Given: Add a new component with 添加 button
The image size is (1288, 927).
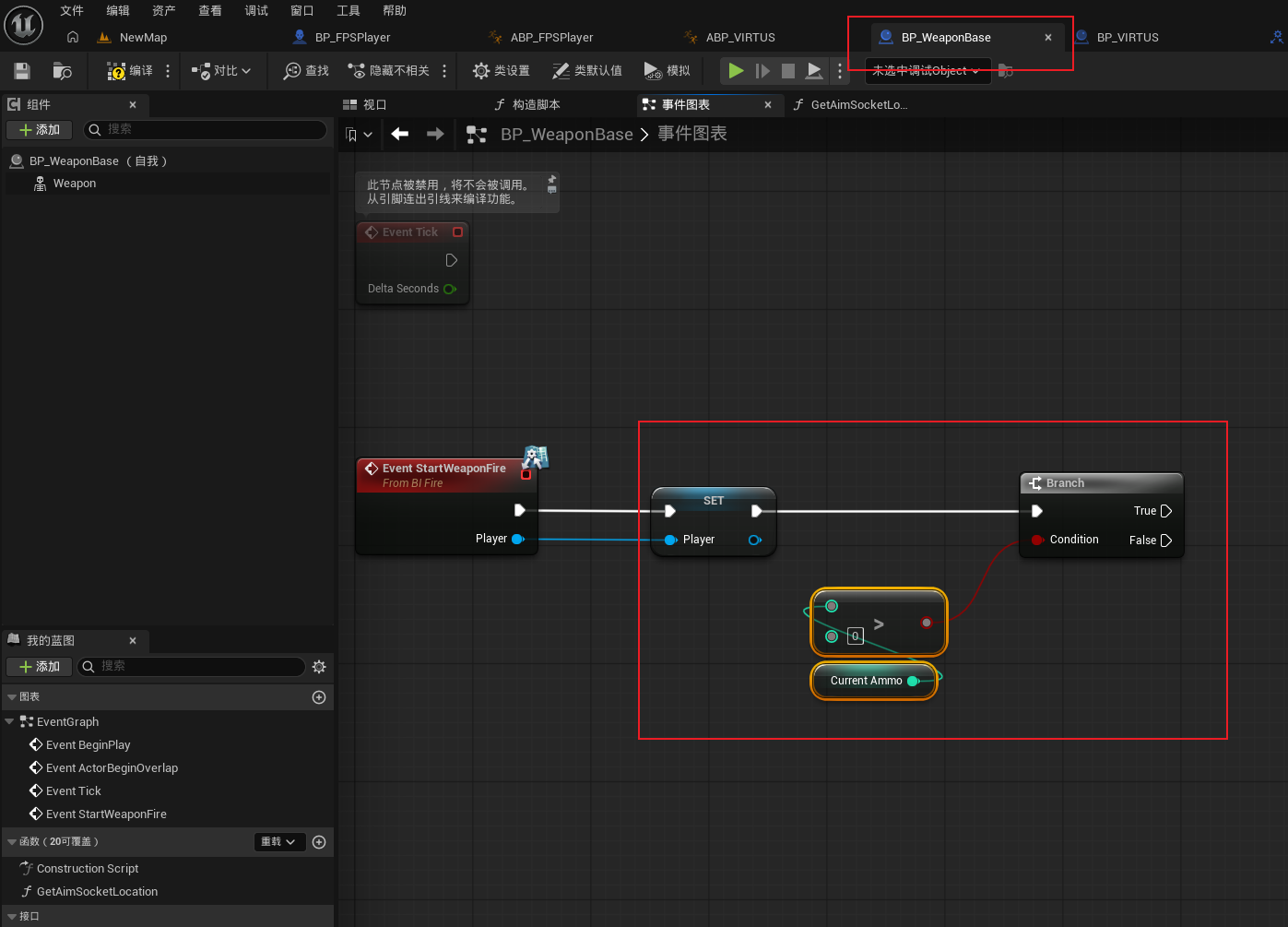Looking at the screenshot, I should (x=40, y=130).
